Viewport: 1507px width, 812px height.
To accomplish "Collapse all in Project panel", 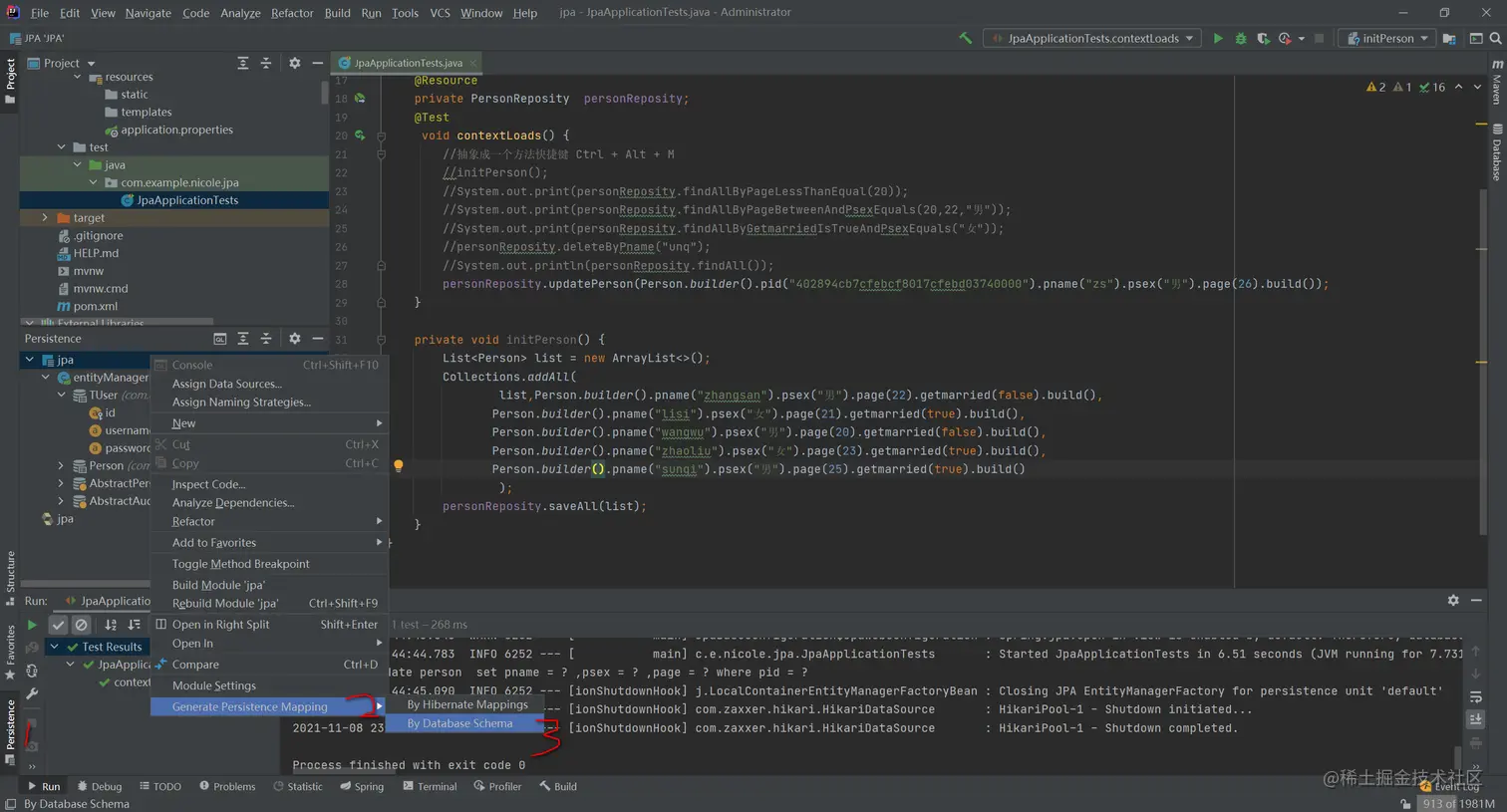I will [x=266, y=63].
